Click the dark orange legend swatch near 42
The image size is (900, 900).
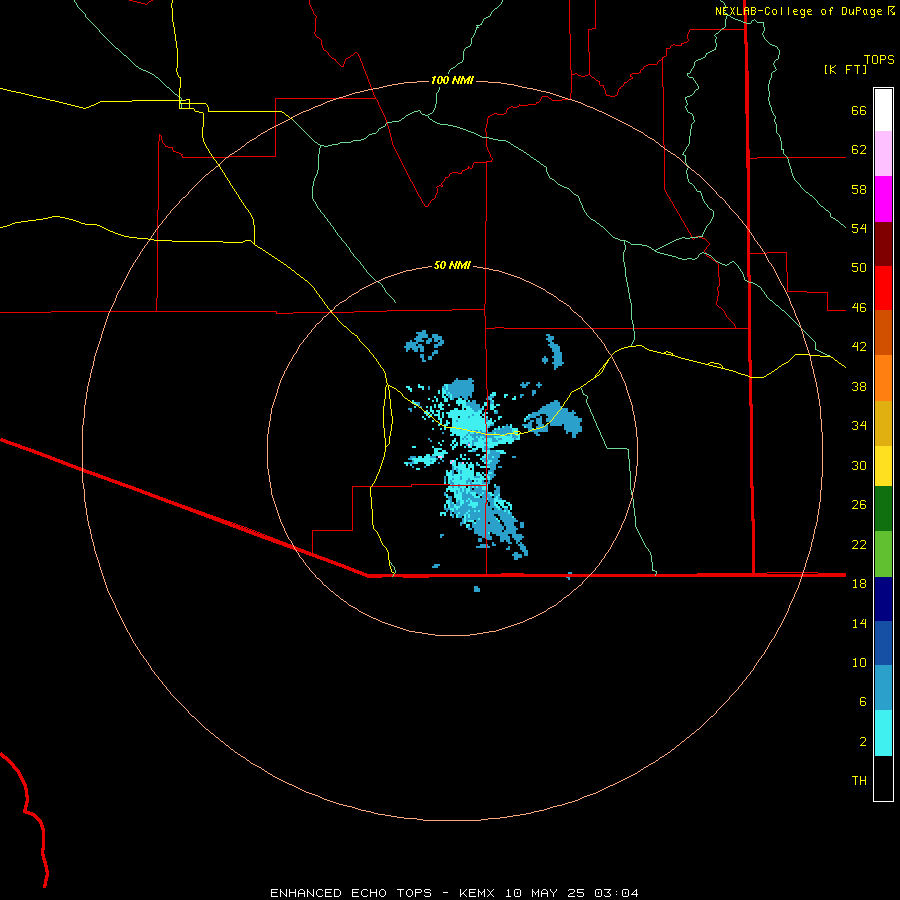883,333
